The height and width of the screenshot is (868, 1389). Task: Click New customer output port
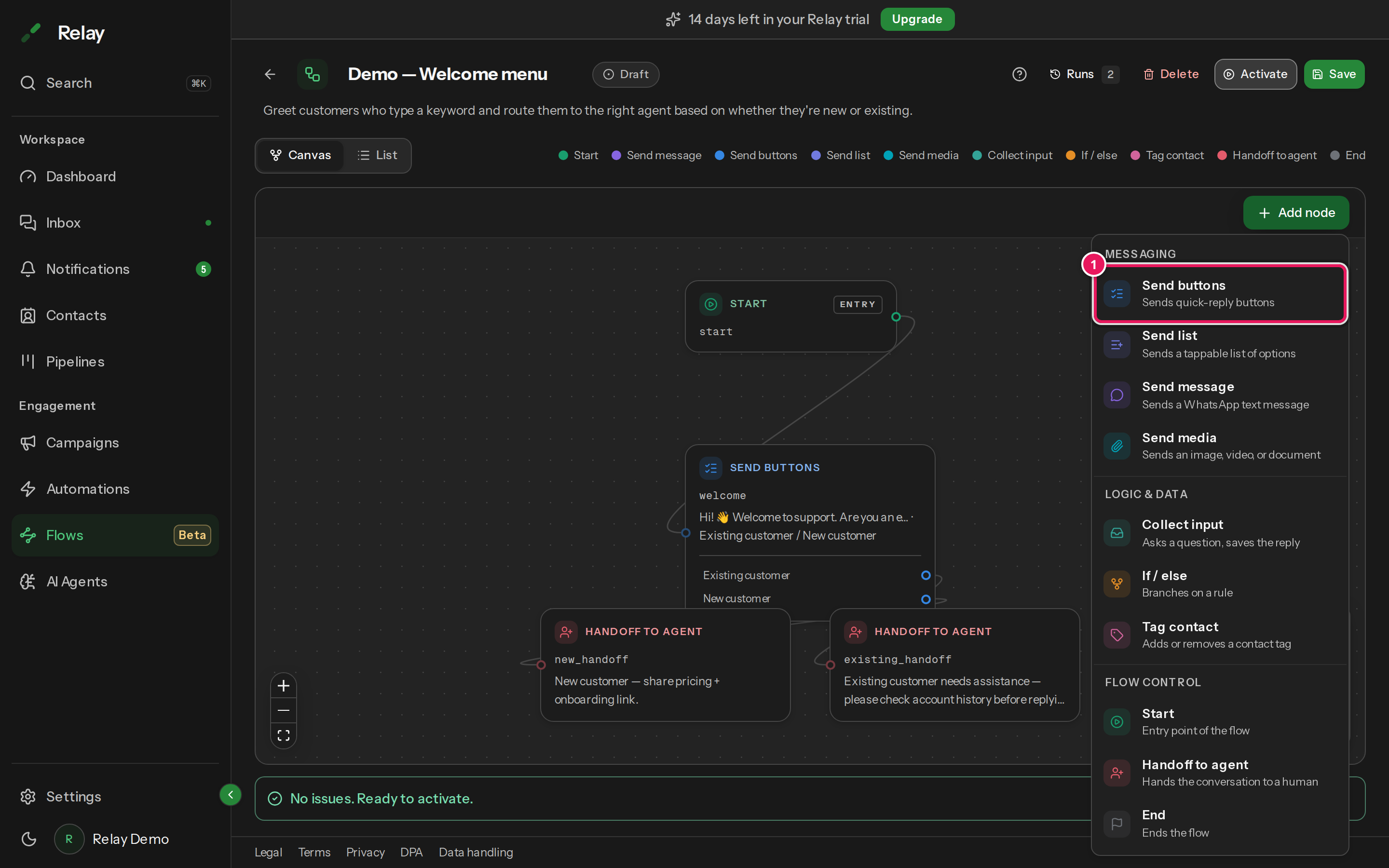[x=926, y=599]
